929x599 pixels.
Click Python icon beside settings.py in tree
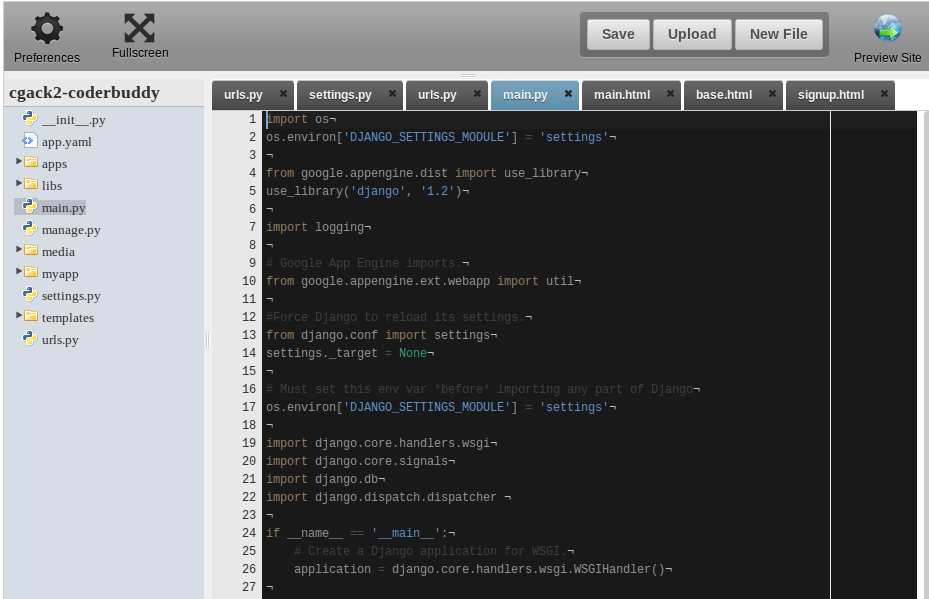(x=30, y=294)
